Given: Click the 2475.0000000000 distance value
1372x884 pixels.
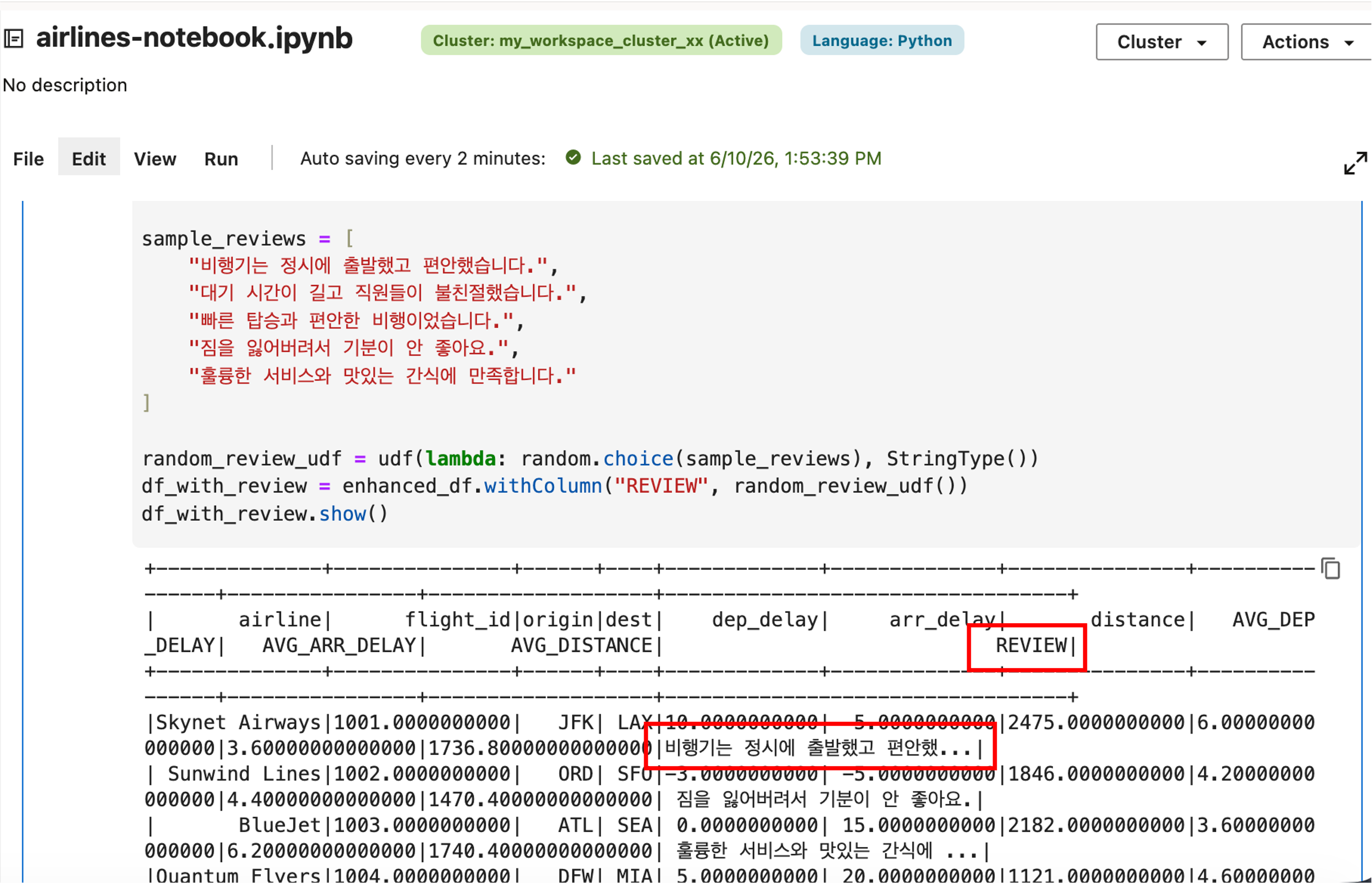Looking at the screenshot, I should (1097, 723).
